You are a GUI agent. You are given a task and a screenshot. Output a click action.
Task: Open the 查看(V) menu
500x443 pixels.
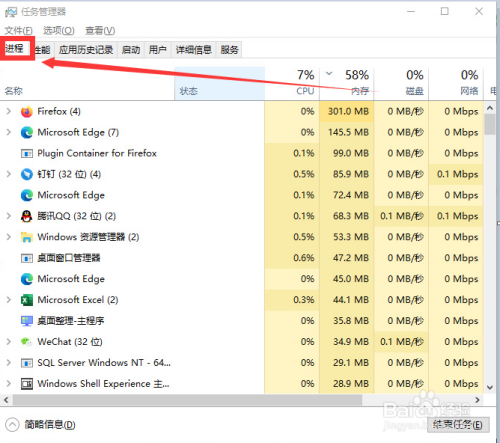click(x=100, y=31)
